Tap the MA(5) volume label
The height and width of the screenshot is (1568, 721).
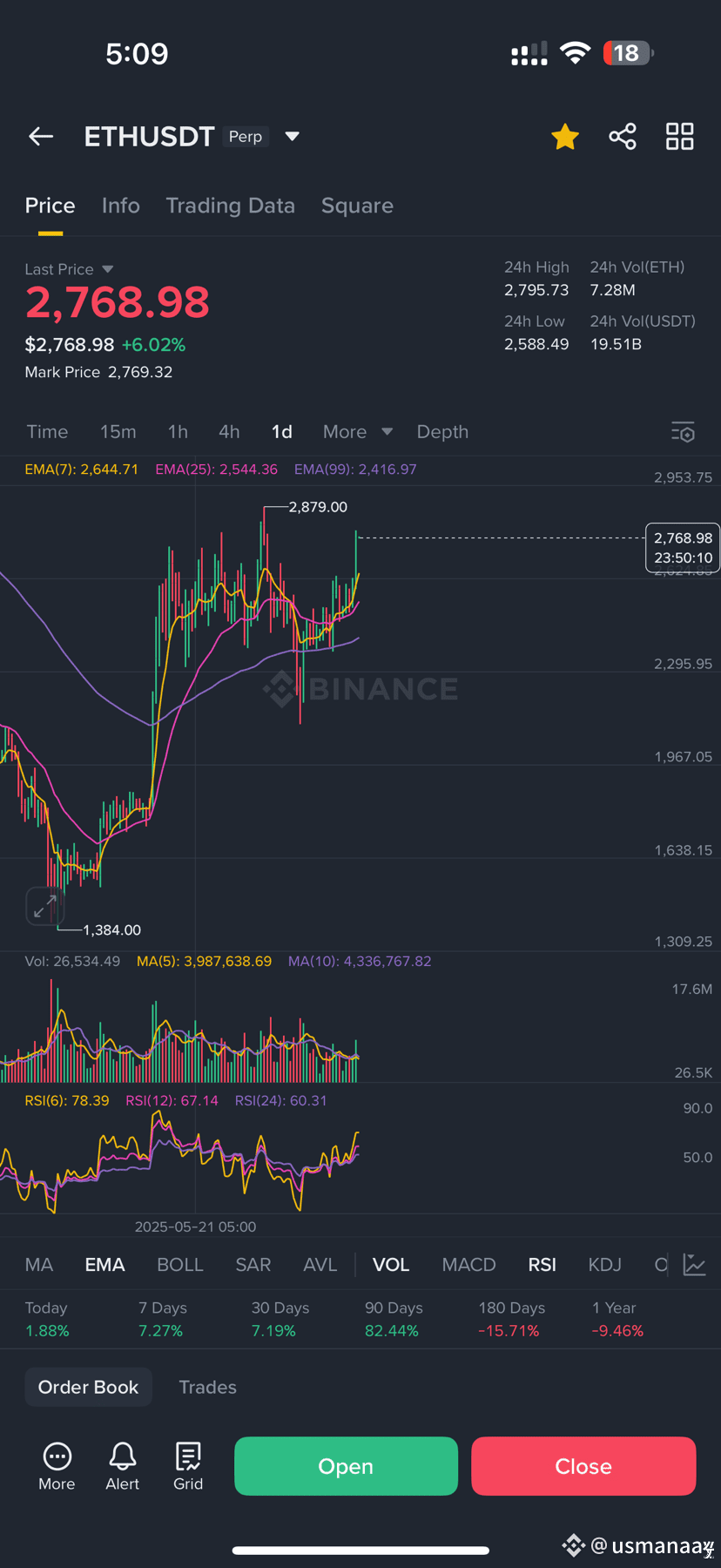[x=204, y=962]
